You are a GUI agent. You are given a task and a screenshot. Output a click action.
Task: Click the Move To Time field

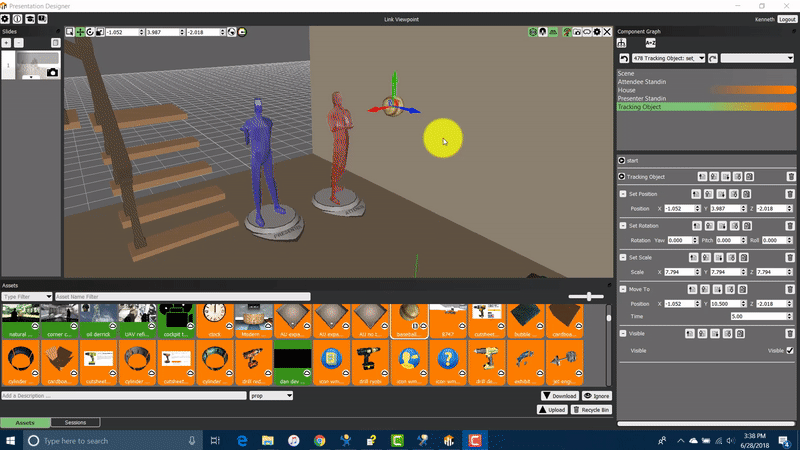click(x=761, y=316)
